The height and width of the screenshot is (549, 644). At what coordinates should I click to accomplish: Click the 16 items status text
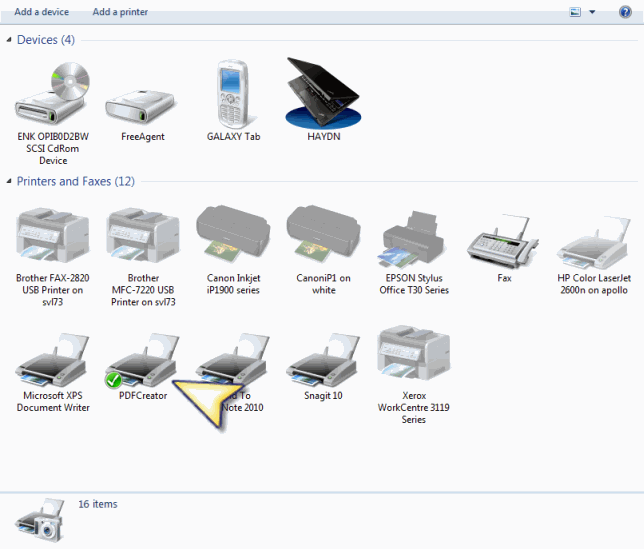98,504
